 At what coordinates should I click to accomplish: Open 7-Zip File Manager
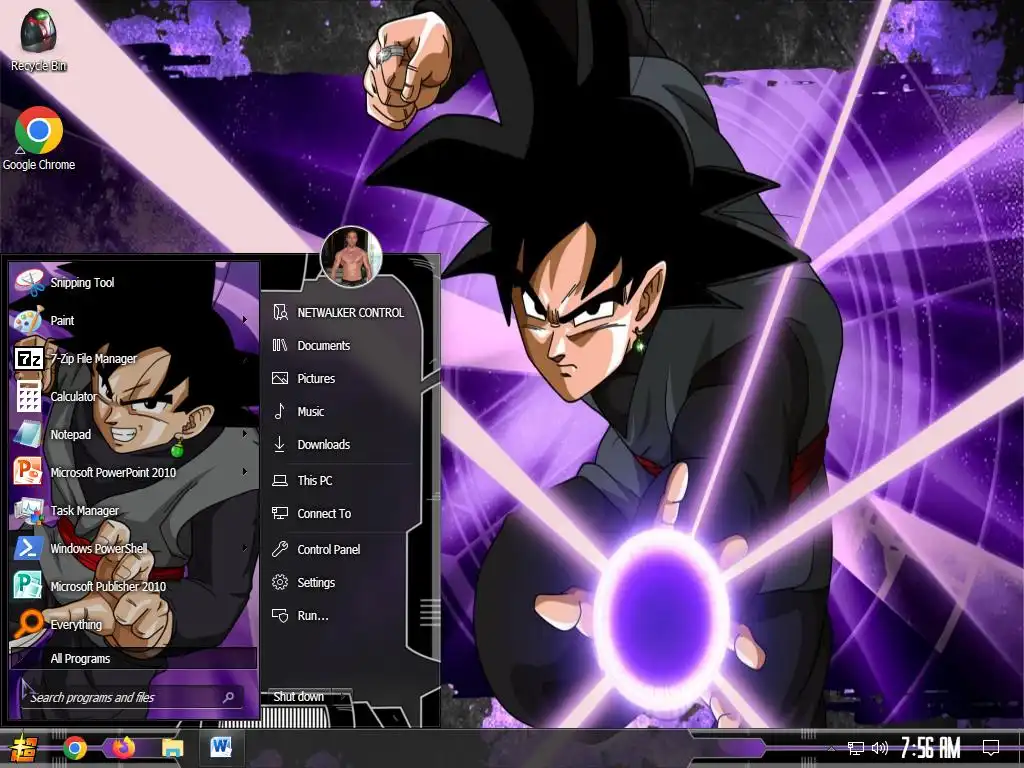pos(131,358)
